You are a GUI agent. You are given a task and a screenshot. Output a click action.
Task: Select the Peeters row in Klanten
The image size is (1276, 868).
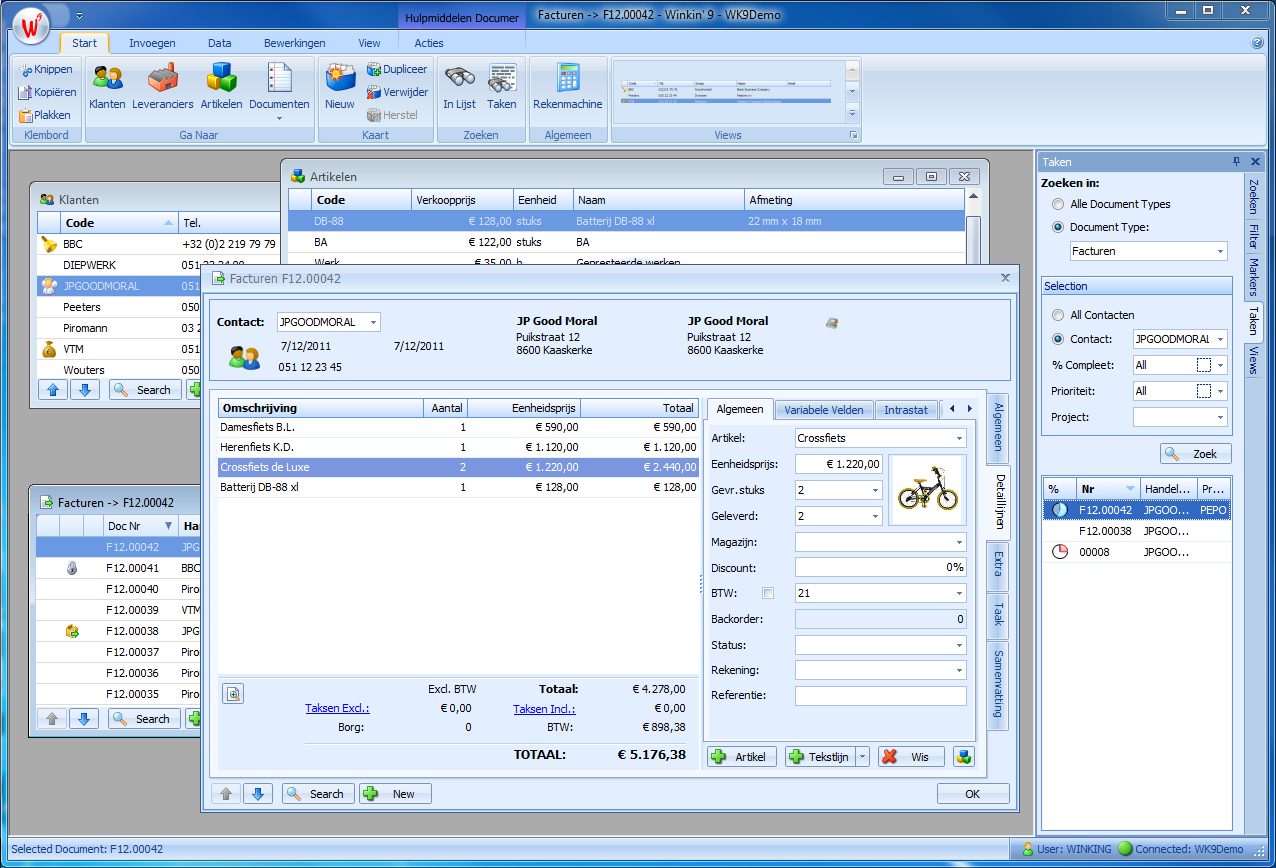[158, 307]
